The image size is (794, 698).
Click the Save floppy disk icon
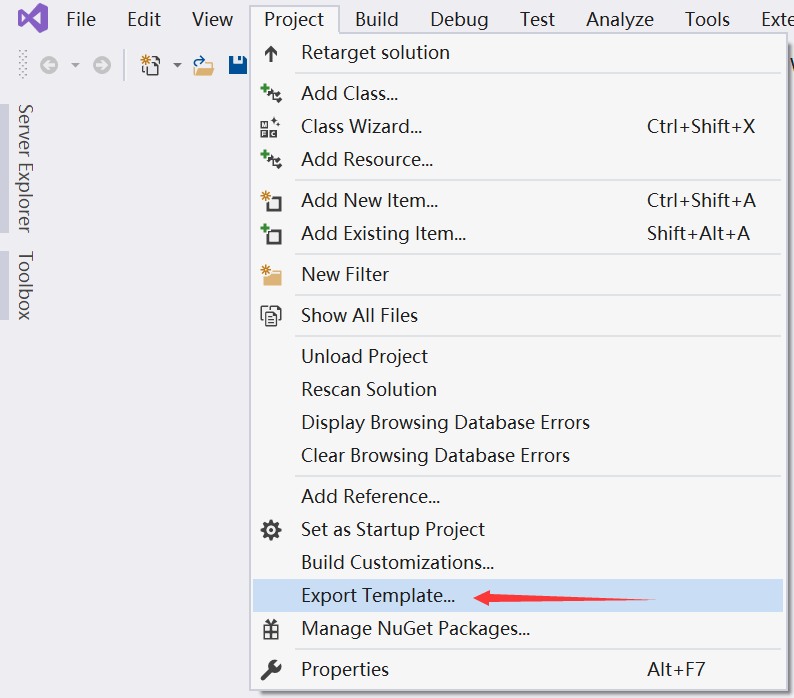coord(237,65)
